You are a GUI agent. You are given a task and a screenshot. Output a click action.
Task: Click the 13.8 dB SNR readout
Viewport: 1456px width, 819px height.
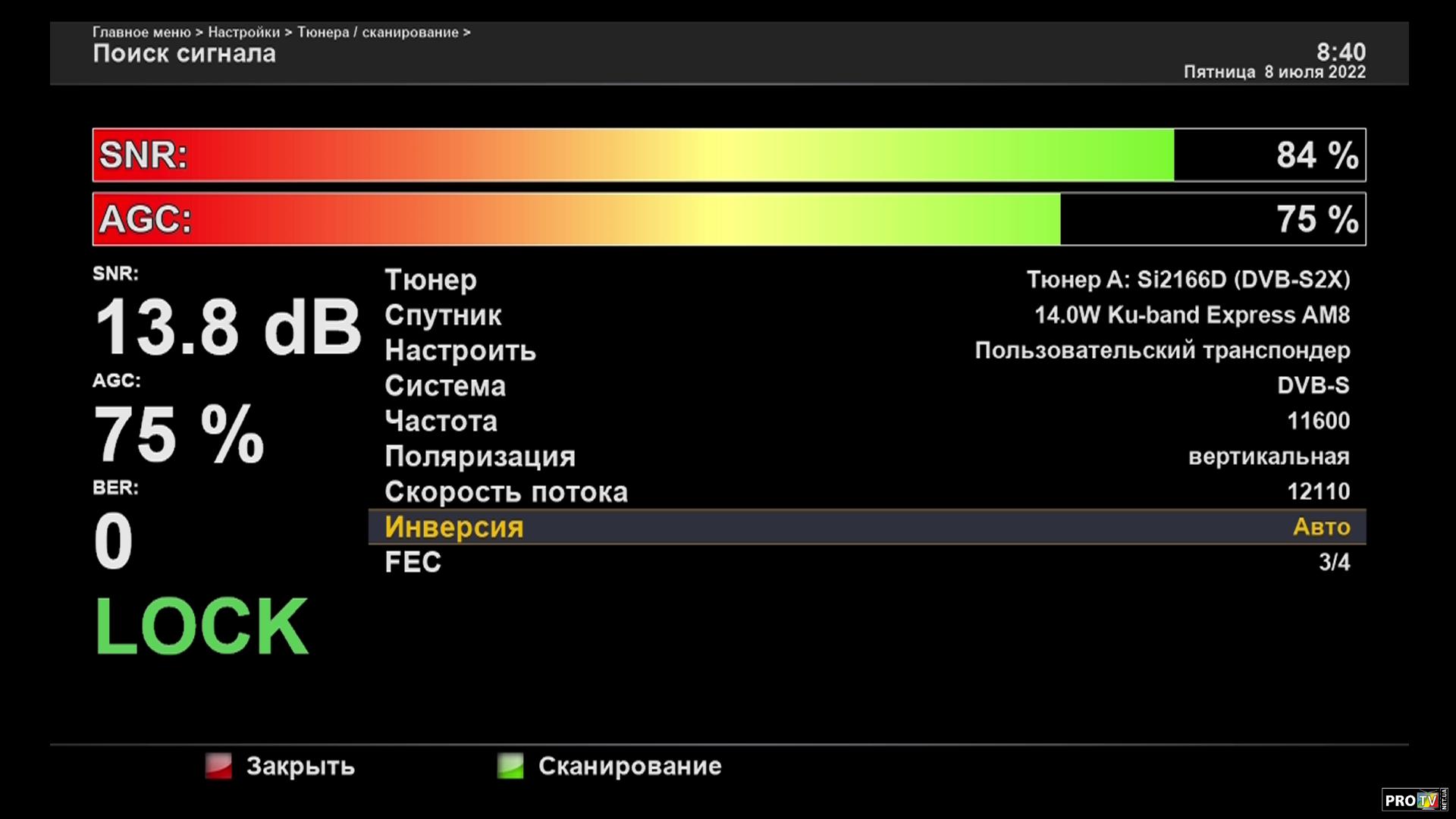tap(227, 328)
